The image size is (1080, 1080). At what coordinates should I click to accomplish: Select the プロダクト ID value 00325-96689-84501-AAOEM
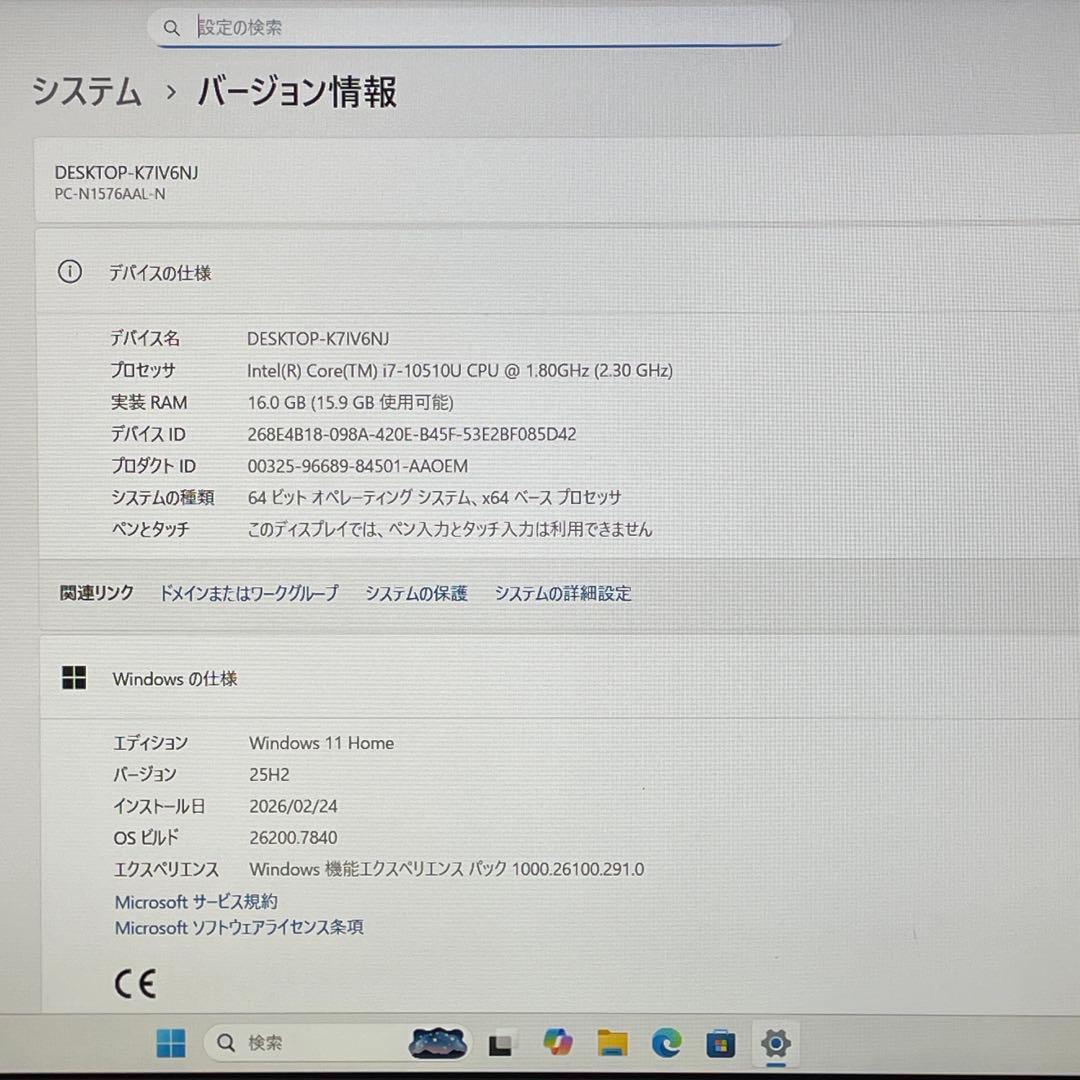pos(357,466)
